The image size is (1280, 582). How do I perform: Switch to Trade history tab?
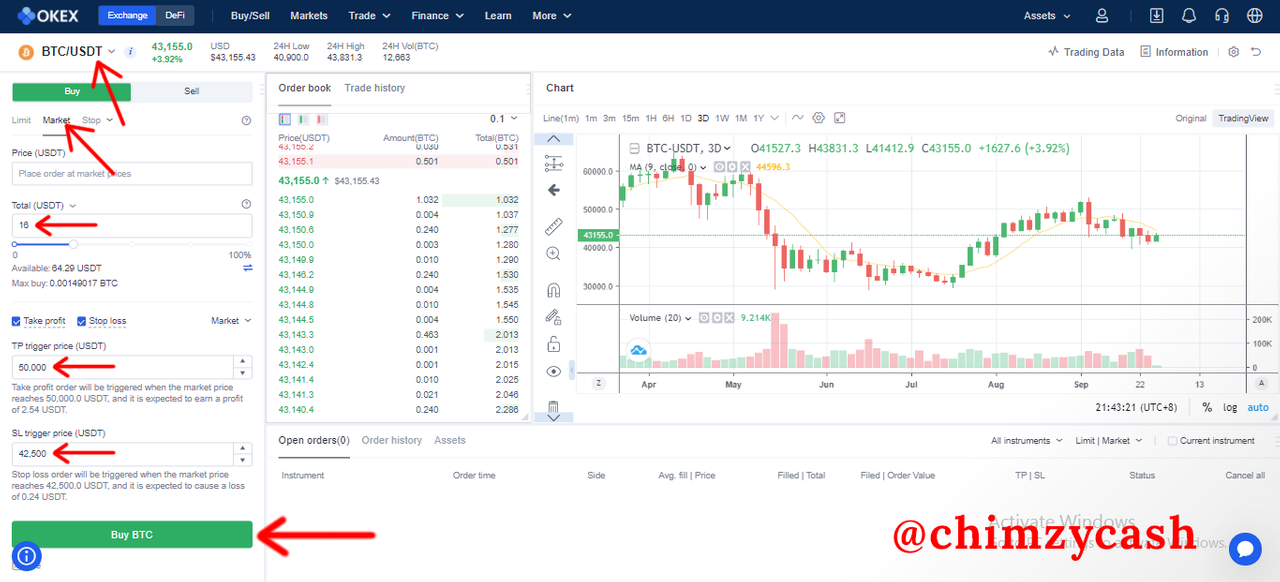[375, 88]
